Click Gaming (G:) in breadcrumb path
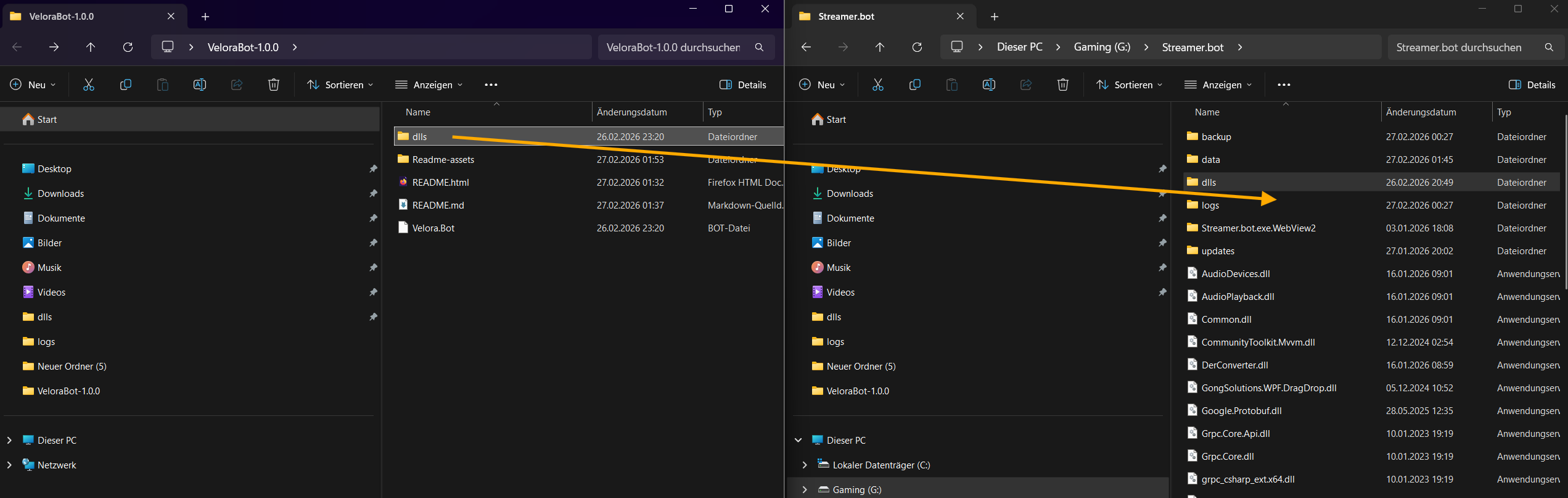 tap(1102, 47)
